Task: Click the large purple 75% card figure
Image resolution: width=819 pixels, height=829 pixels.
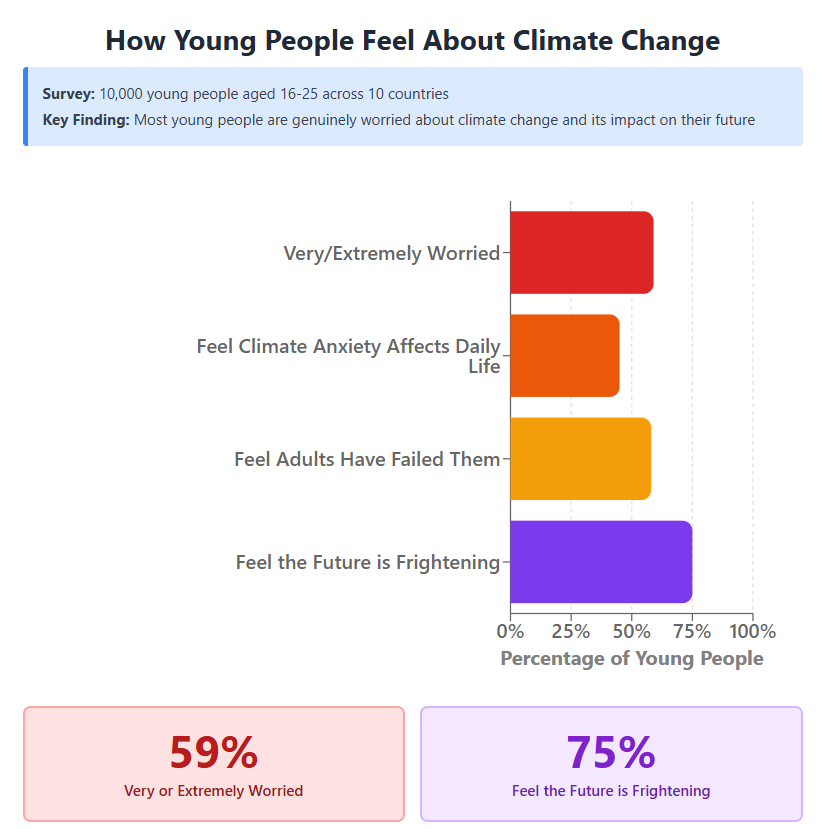Action: click(611, 752)
